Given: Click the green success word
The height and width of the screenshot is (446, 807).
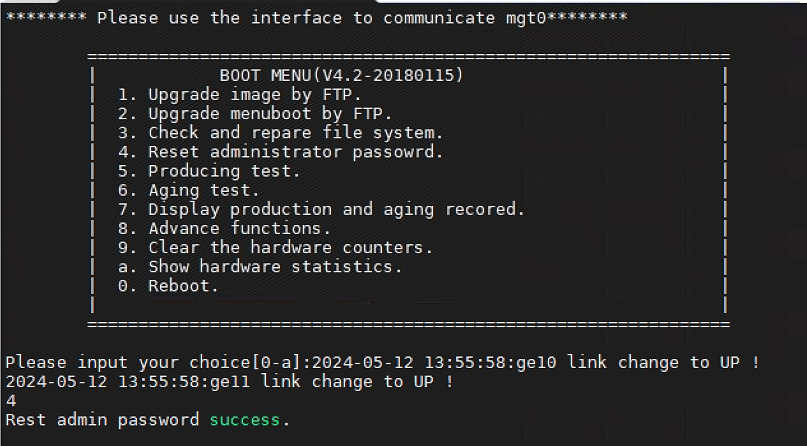Looking at the screenshot, I should tap(243, 420).
